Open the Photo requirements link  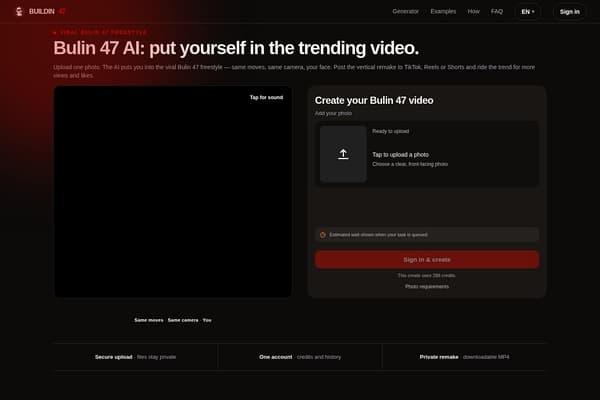(427, 286)
